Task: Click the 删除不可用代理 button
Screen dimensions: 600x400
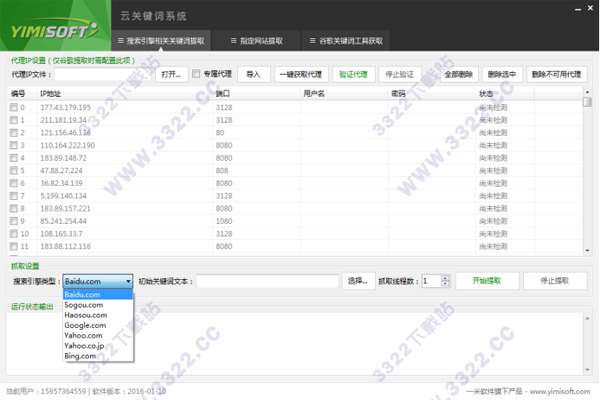Action: [556, 74]
